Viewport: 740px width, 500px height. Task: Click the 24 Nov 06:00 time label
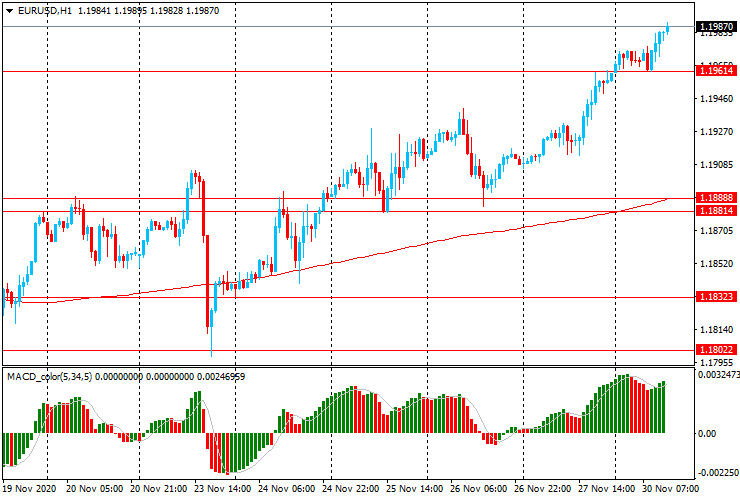point(286,488)
